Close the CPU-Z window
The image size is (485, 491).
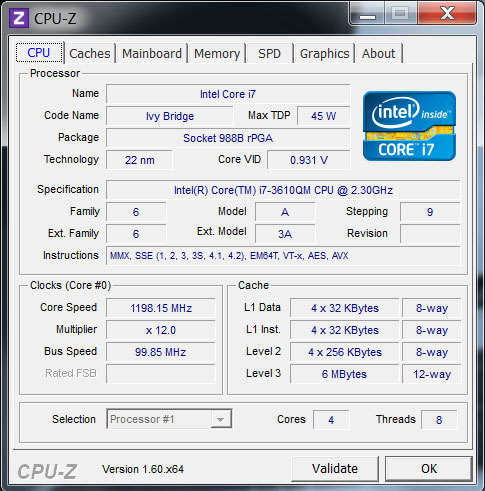click(x=447, y=13)
